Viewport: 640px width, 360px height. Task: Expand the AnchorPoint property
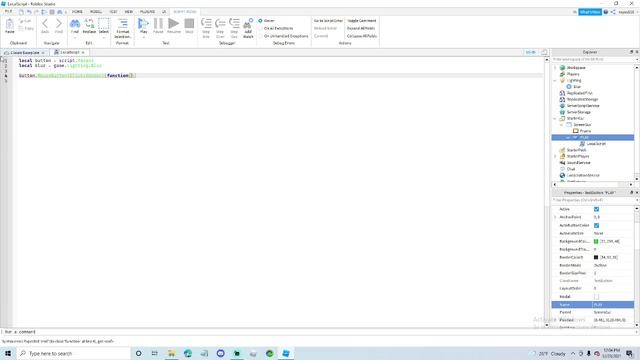coord(555,217)
